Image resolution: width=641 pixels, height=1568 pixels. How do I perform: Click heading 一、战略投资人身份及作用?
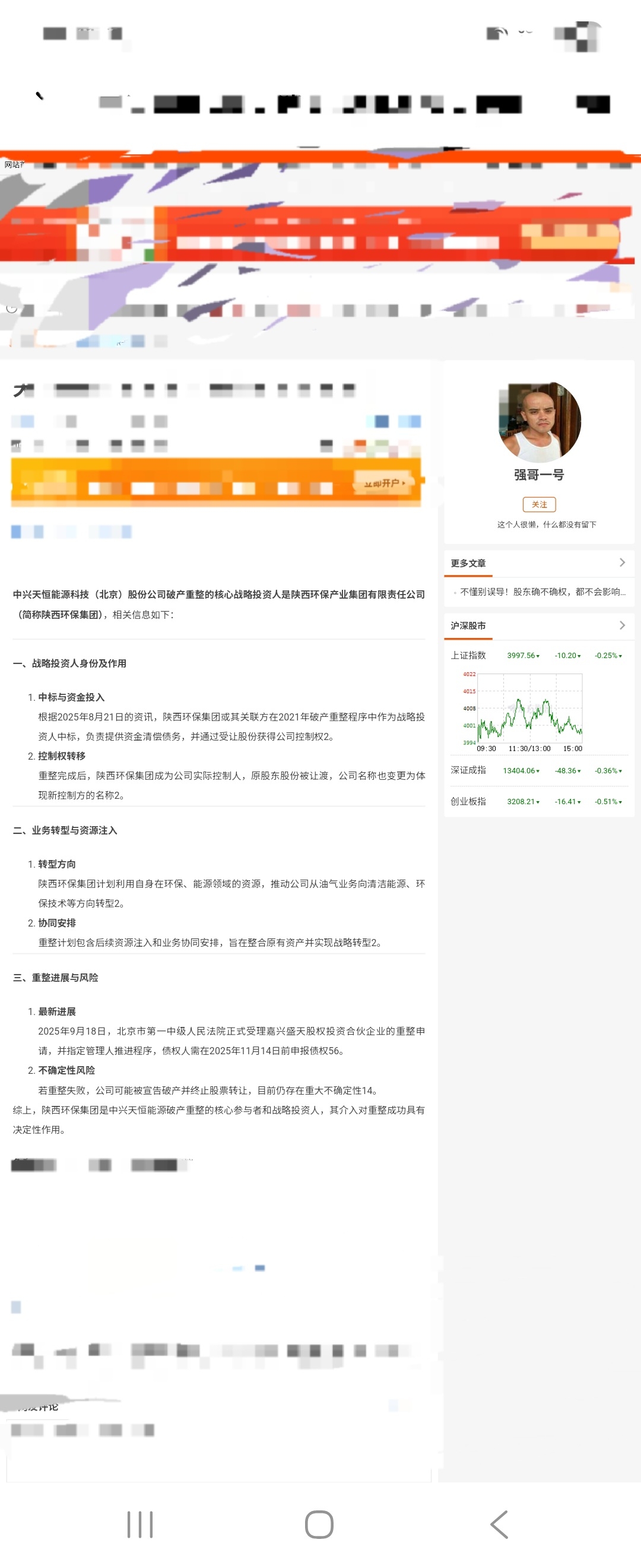click(70, 663)
